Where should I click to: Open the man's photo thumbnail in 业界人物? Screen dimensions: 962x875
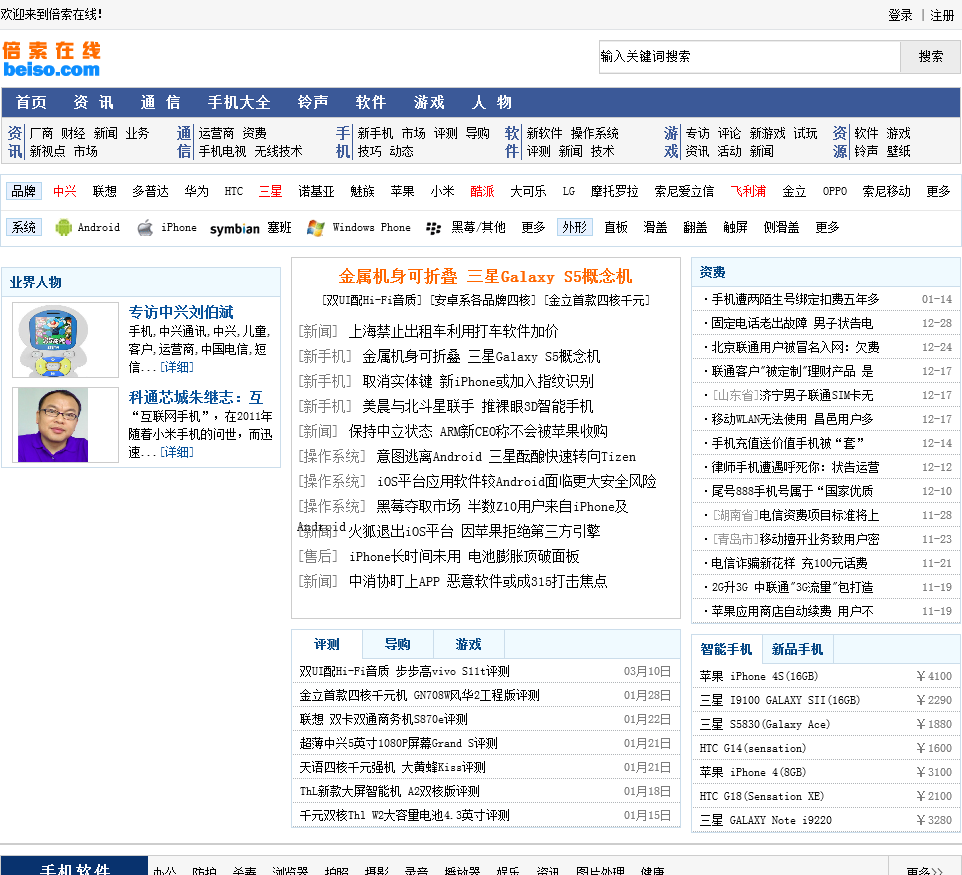coord(53,425)
